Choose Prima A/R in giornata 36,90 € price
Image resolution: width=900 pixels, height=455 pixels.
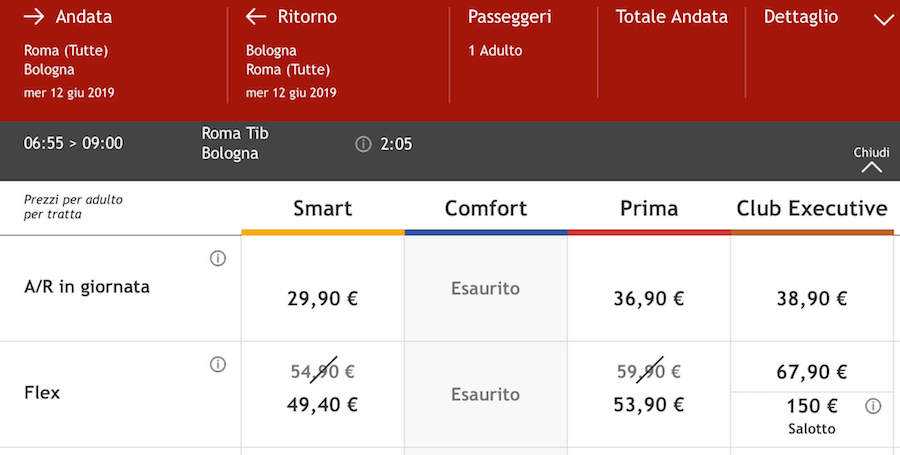click(x=648, y=298)
